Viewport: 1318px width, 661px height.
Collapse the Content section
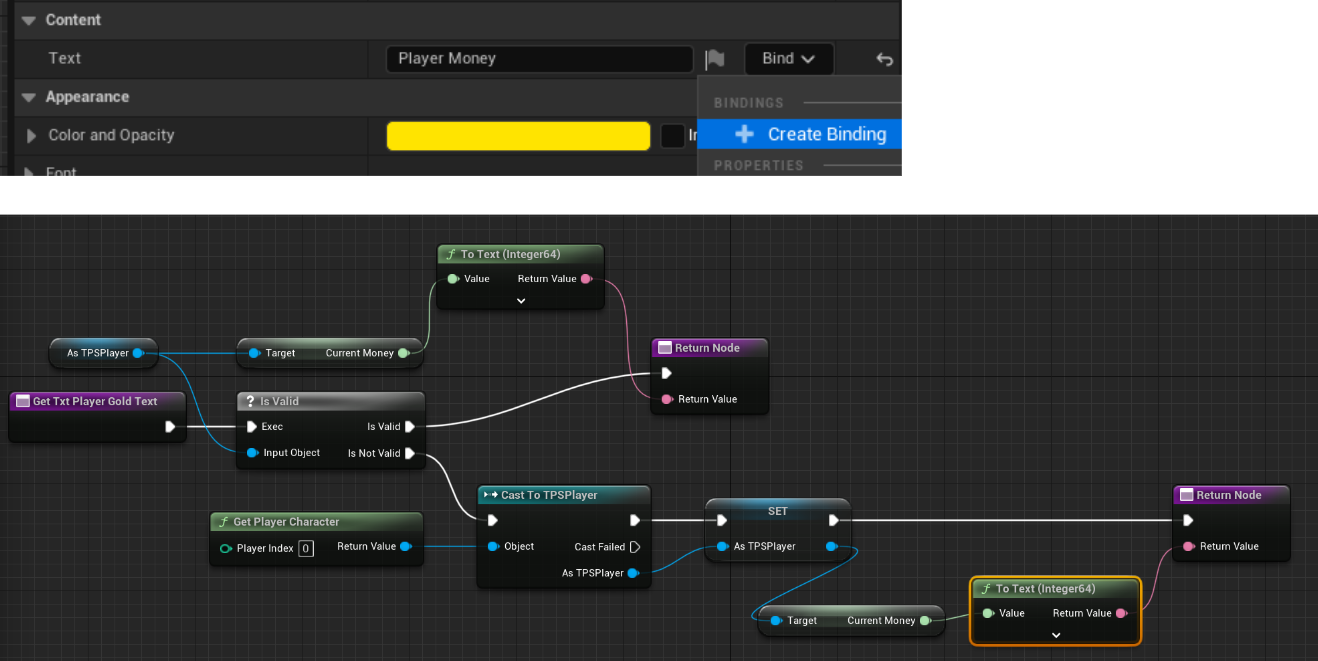(x=28, y=20)
